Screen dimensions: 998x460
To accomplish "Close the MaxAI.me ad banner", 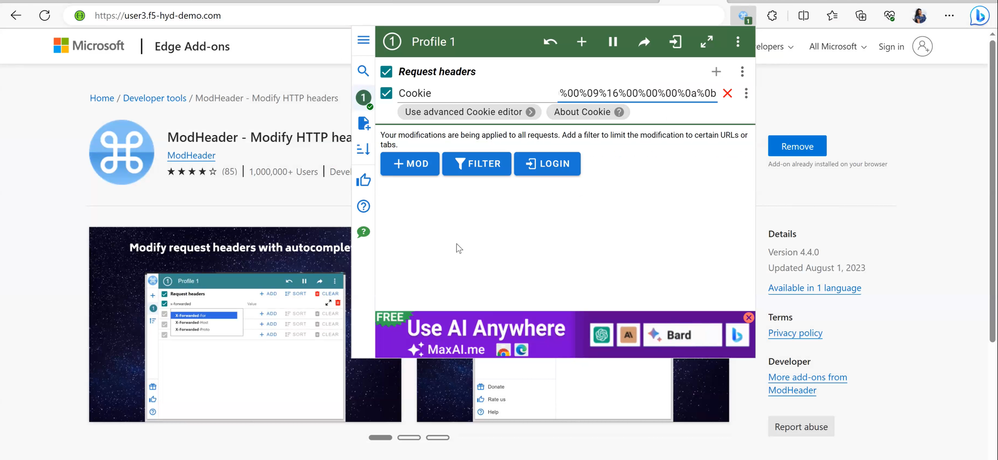I will pyautogui.click(x=748, y=317).
